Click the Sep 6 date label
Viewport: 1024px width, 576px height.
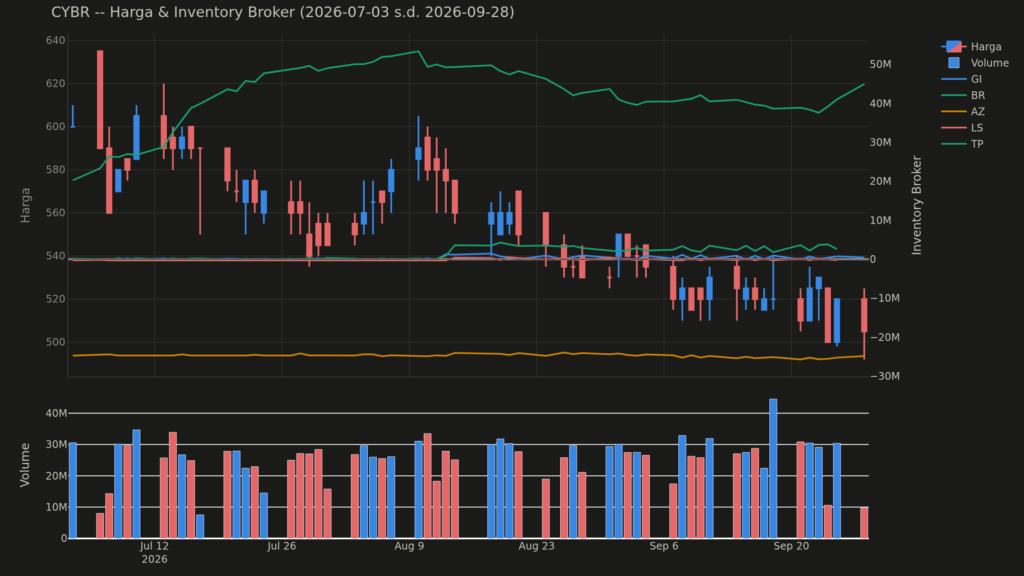pyautogui.click(x=664, y=546)
